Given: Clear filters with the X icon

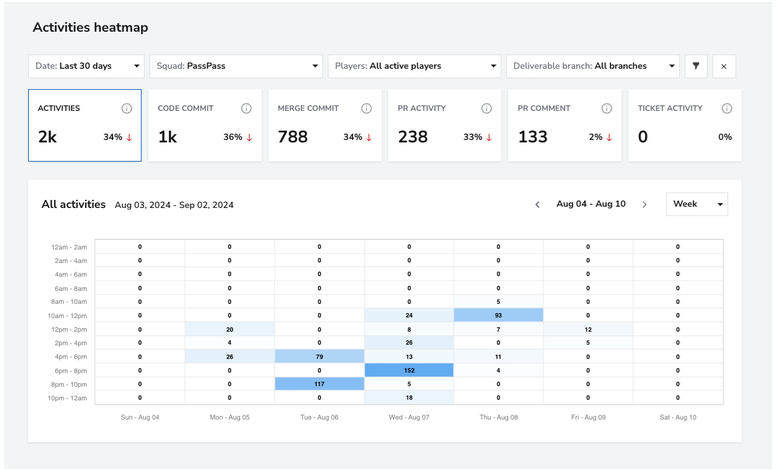Looking at the screenshot, I should pos(724,66).
